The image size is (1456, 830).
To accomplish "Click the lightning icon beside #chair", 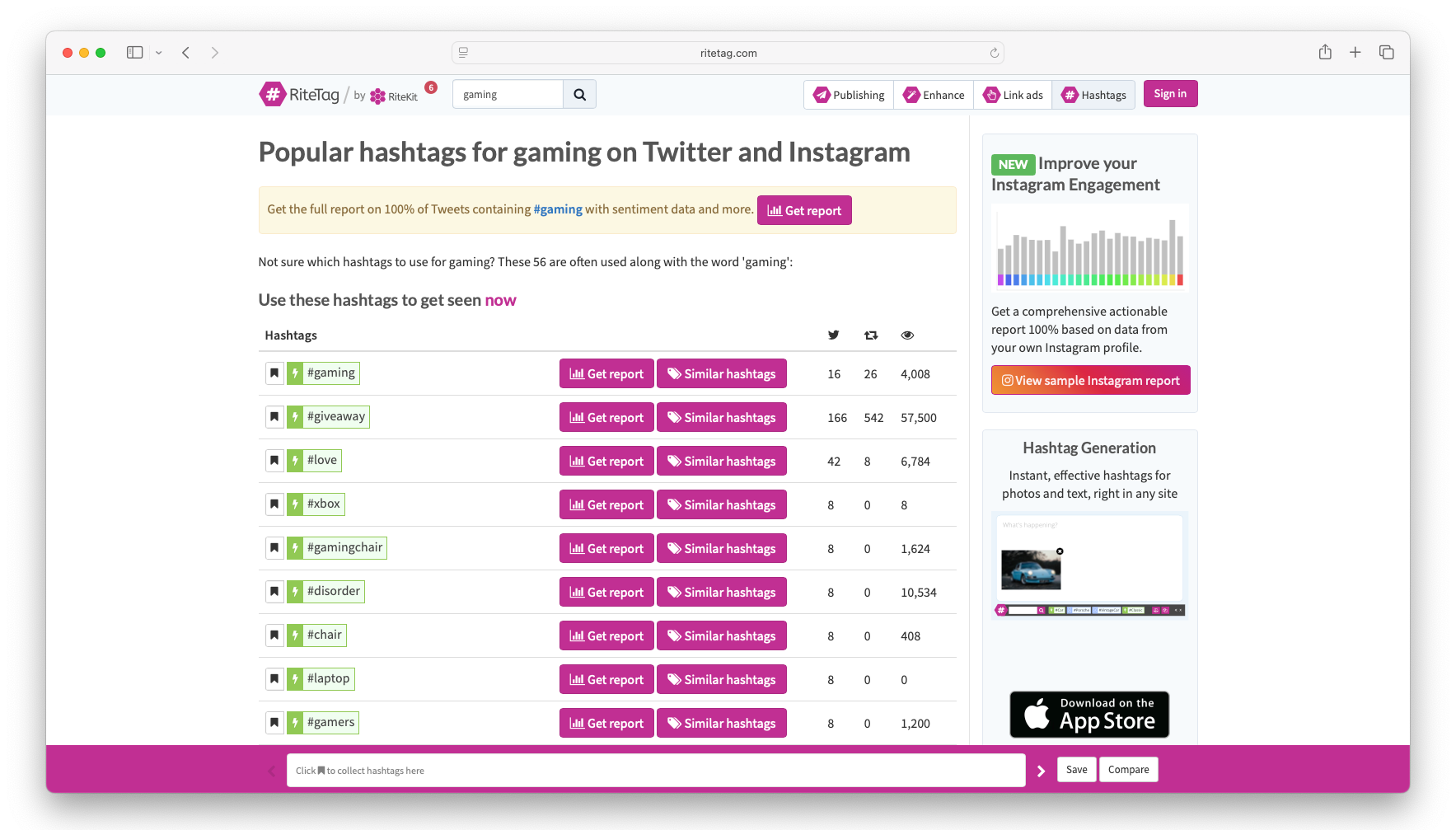I will (x=295, y=635).
